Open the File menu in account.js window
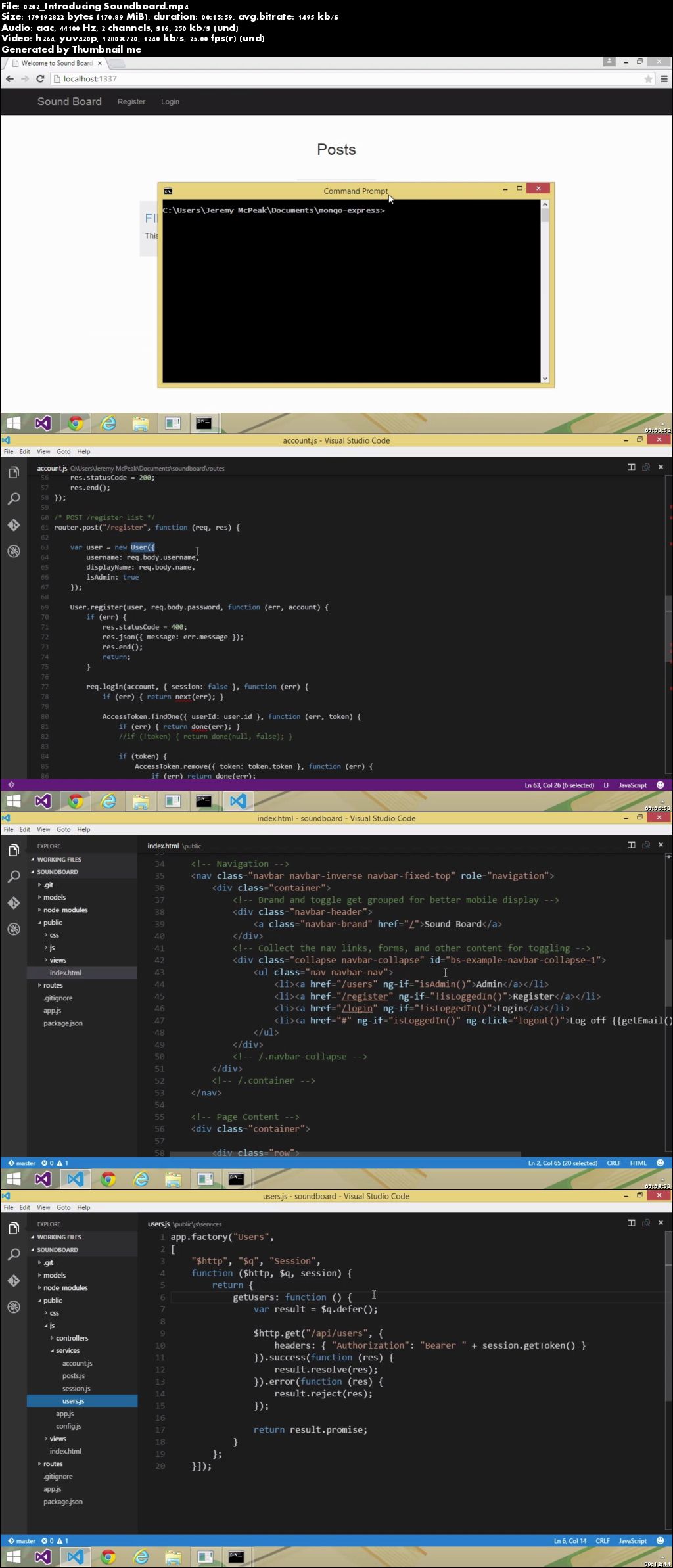The width and height of the screenshot is (673, 1568). click(x=9, y=452)
